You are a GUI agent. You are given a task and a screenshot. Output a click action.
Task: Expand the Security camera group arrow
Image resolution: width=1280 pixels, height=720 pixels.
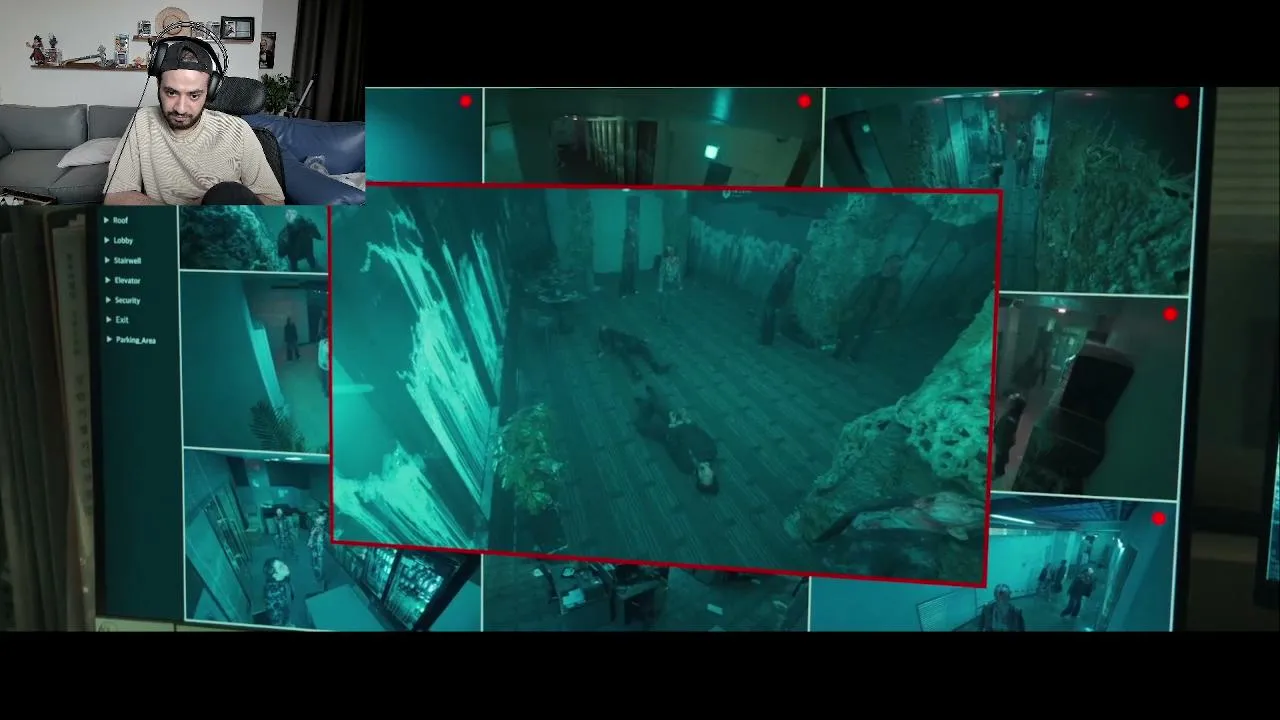click(107, 300)
